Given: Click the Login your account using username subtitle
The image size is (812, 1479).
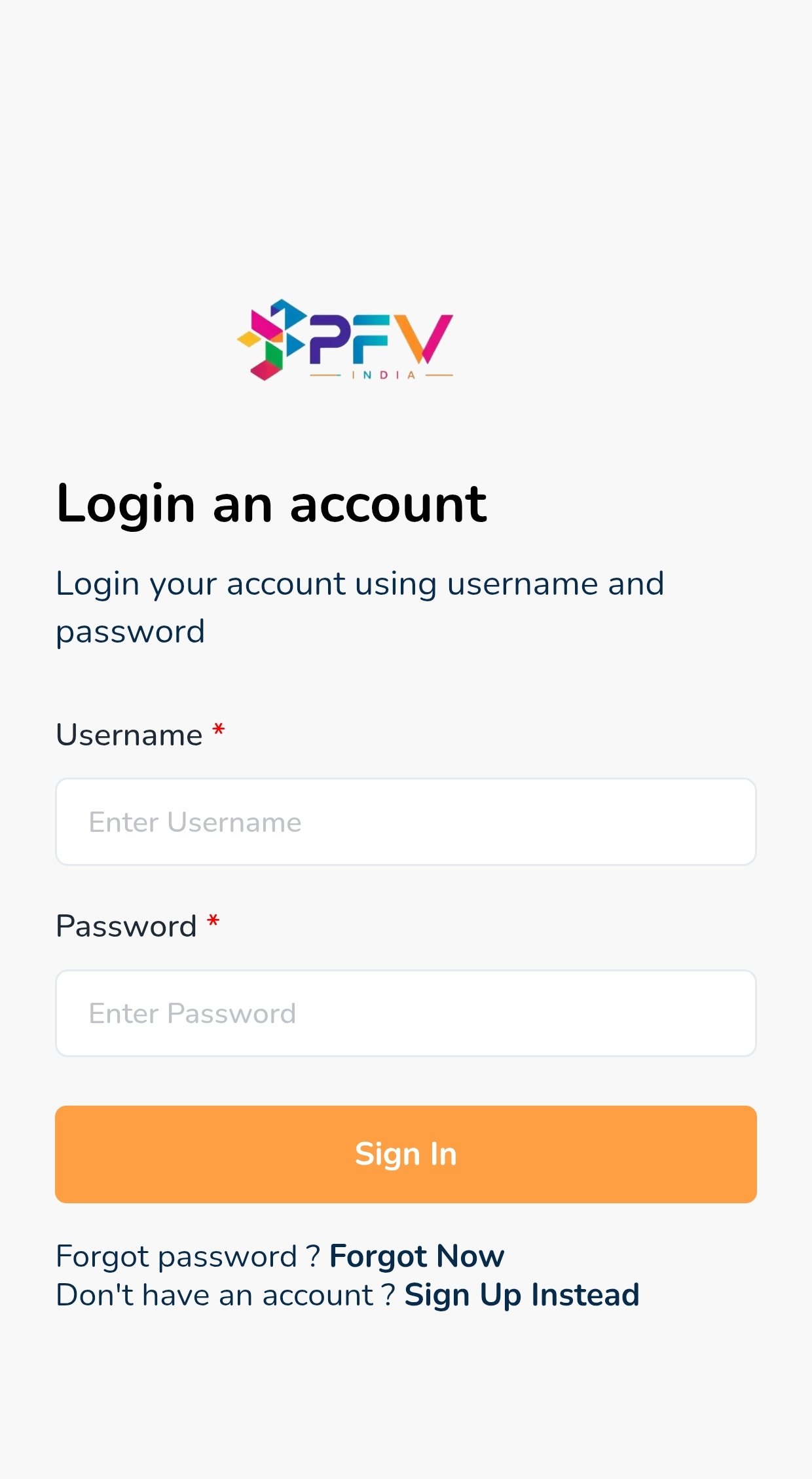Looking at the screenshot, I should 360,584.
